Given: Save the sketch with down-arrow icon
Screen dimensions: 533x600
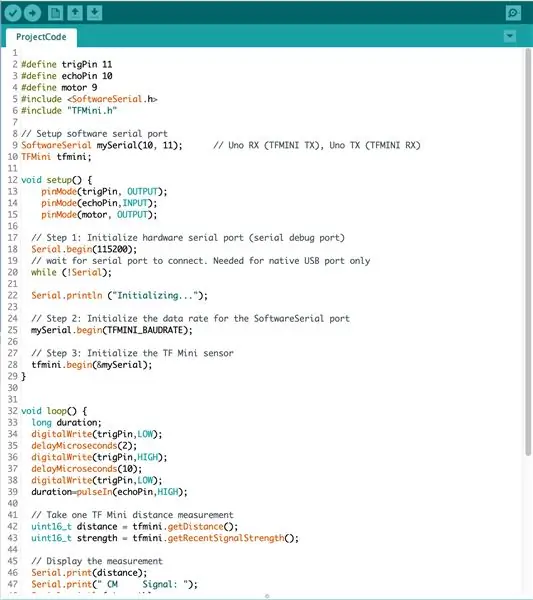Looking at the screenshot, I should [x=94, y=13].
